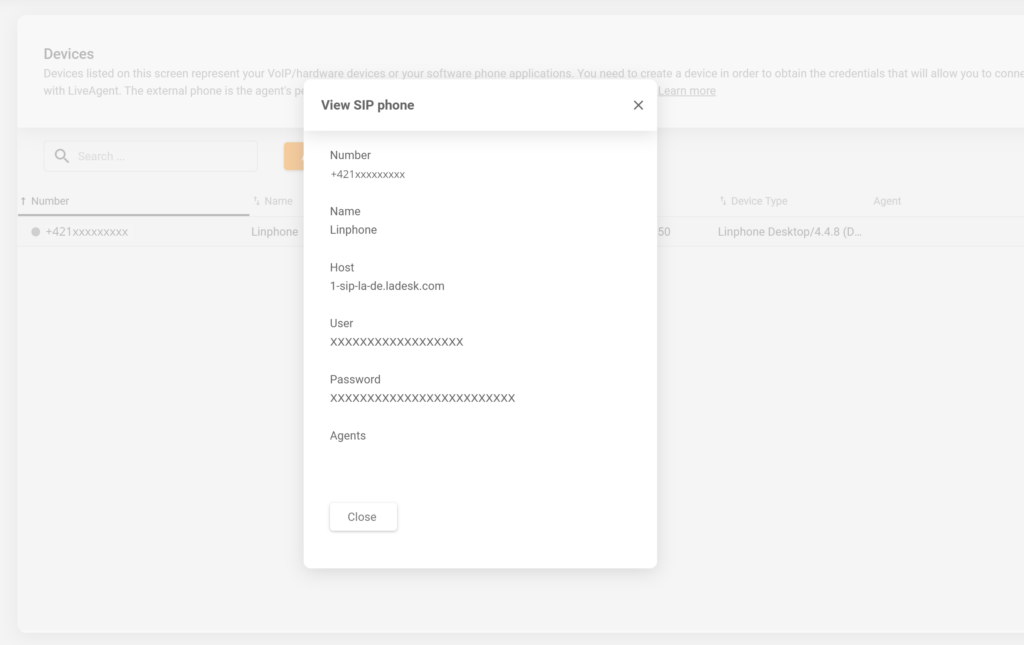
Task: Click the Linphone name cell in the table
Action: (274, 231)
